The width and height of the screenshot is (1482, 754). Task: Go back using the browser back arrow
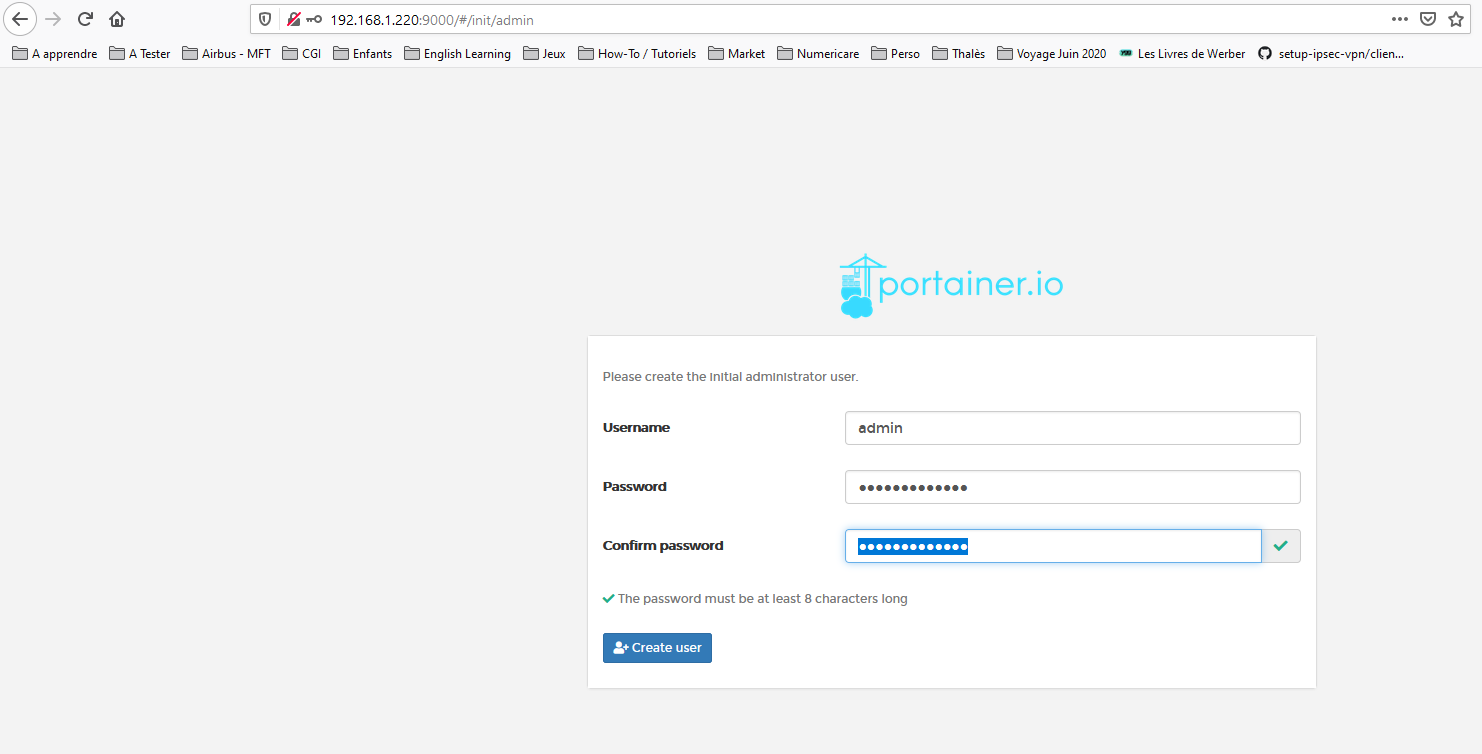click(20, 19)
